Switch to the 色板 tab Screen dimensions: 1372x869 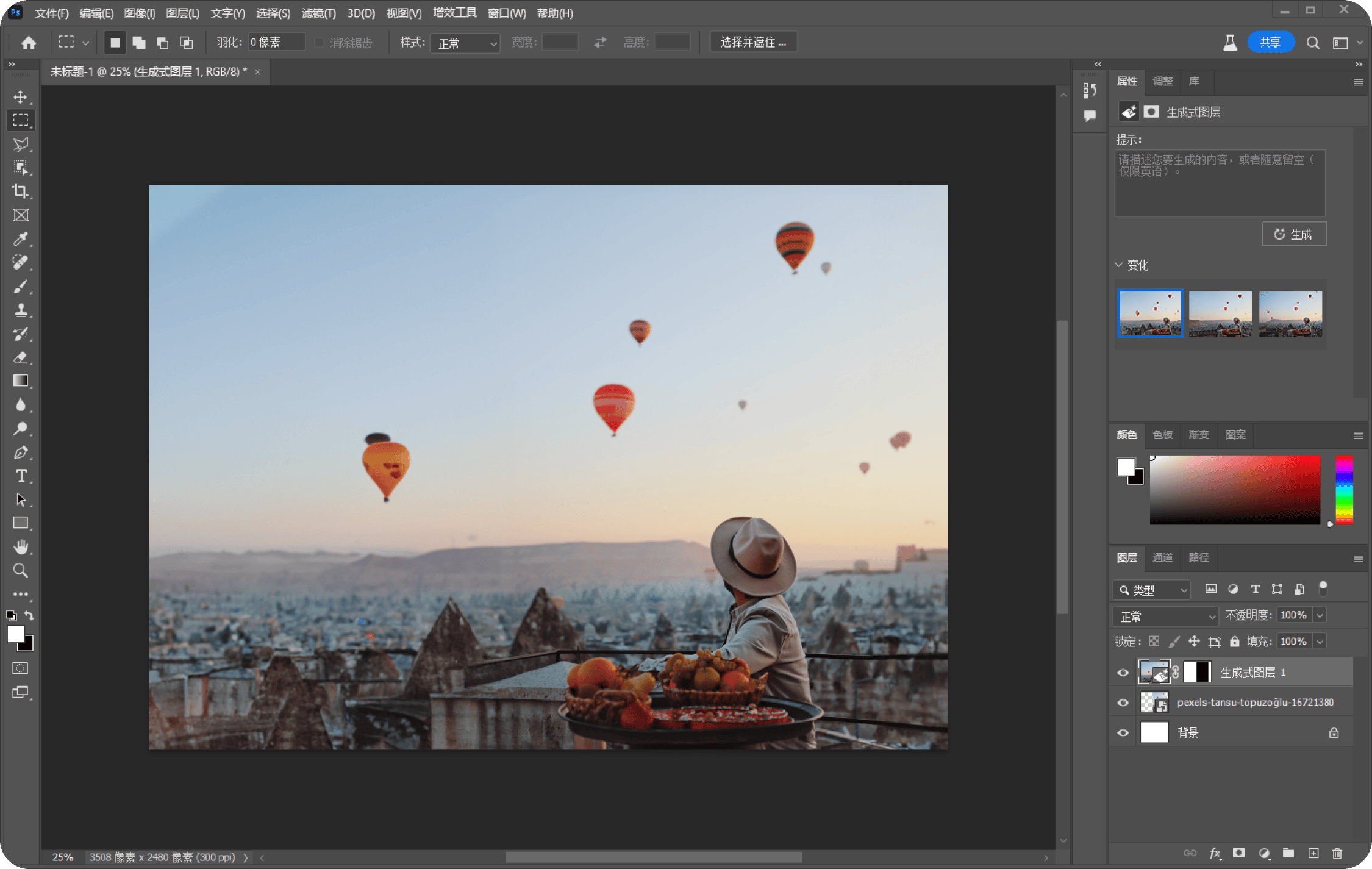pos(1163,435)
